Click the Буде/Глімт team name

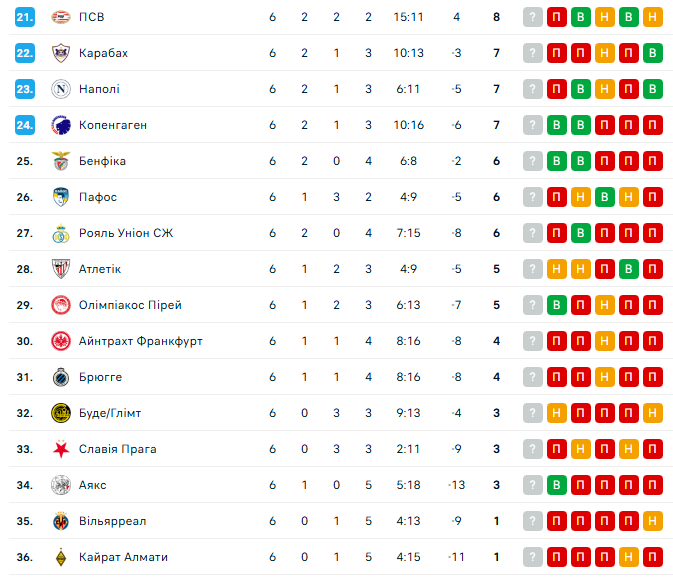click(x=111, y=413)
